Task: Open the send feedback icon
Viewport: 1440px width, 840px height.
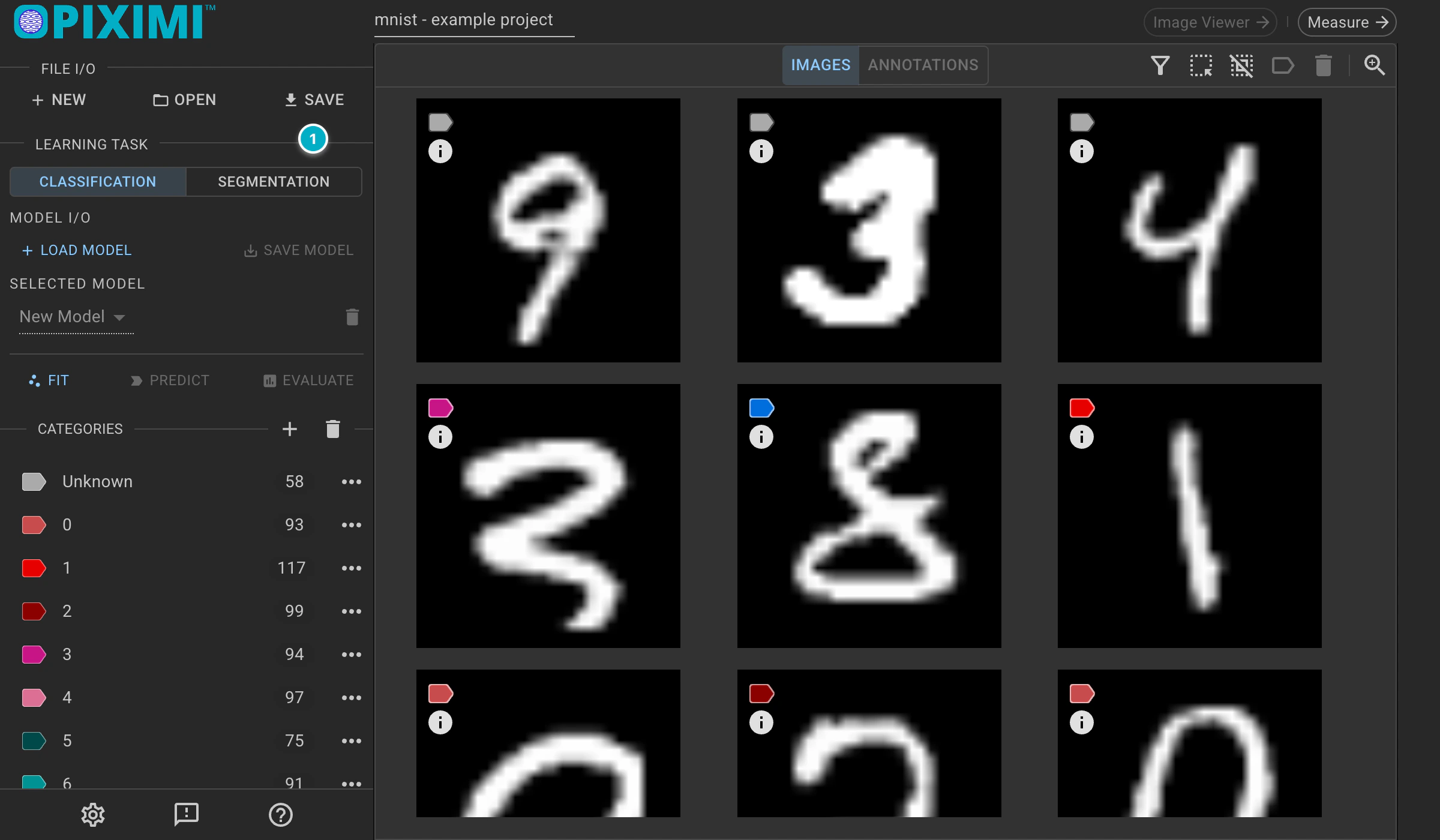Action: [x=187, y=815]
